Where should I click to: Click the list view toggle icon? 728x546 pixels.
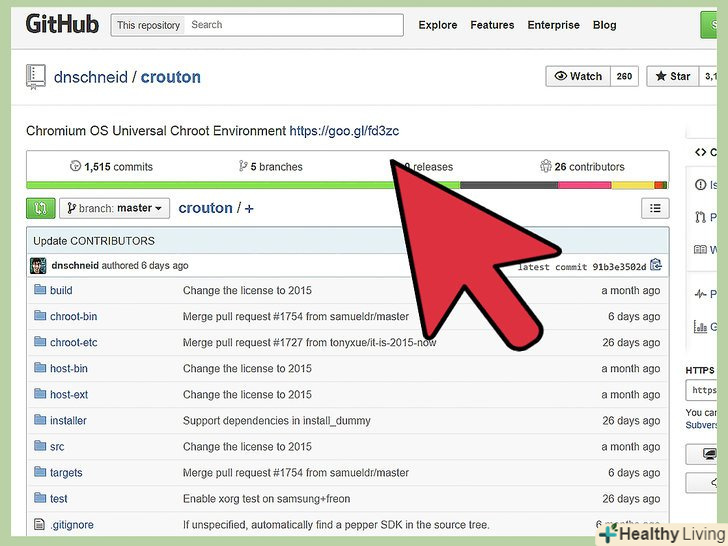point(655,208)
